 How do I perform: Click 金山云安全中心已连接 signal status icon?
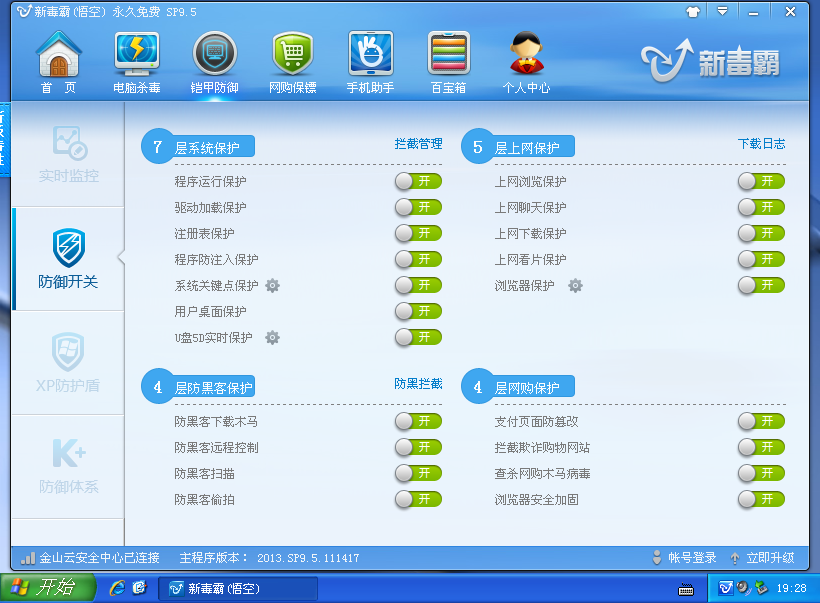(28, 558)
